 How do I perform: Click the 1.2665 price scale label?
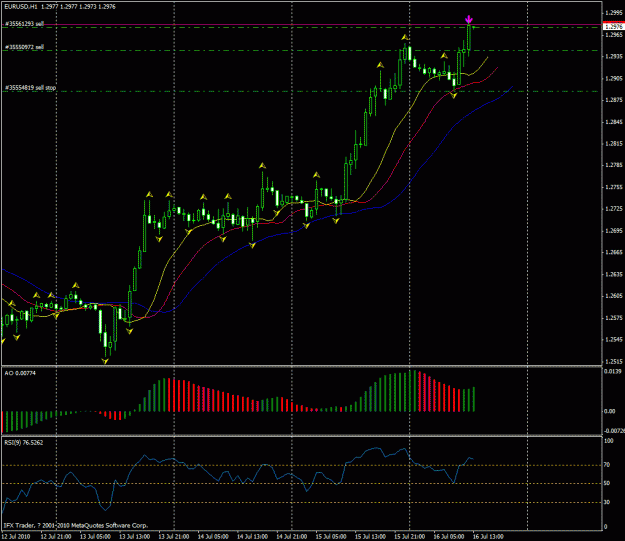pyautogui.click(x=613, y=252)
